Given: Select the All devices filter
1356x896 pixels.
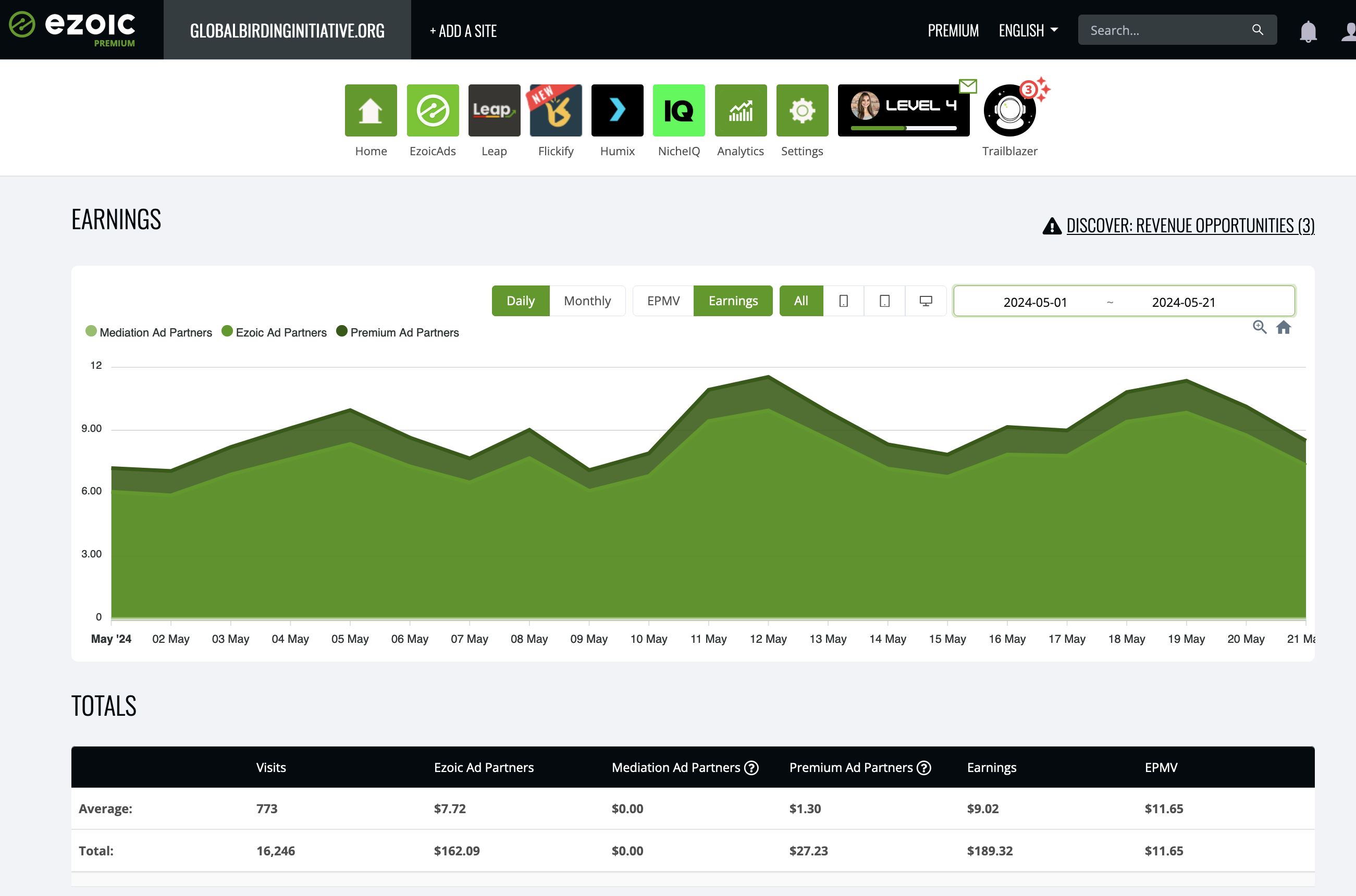Looking at the screenshot, I should [801, 301].
